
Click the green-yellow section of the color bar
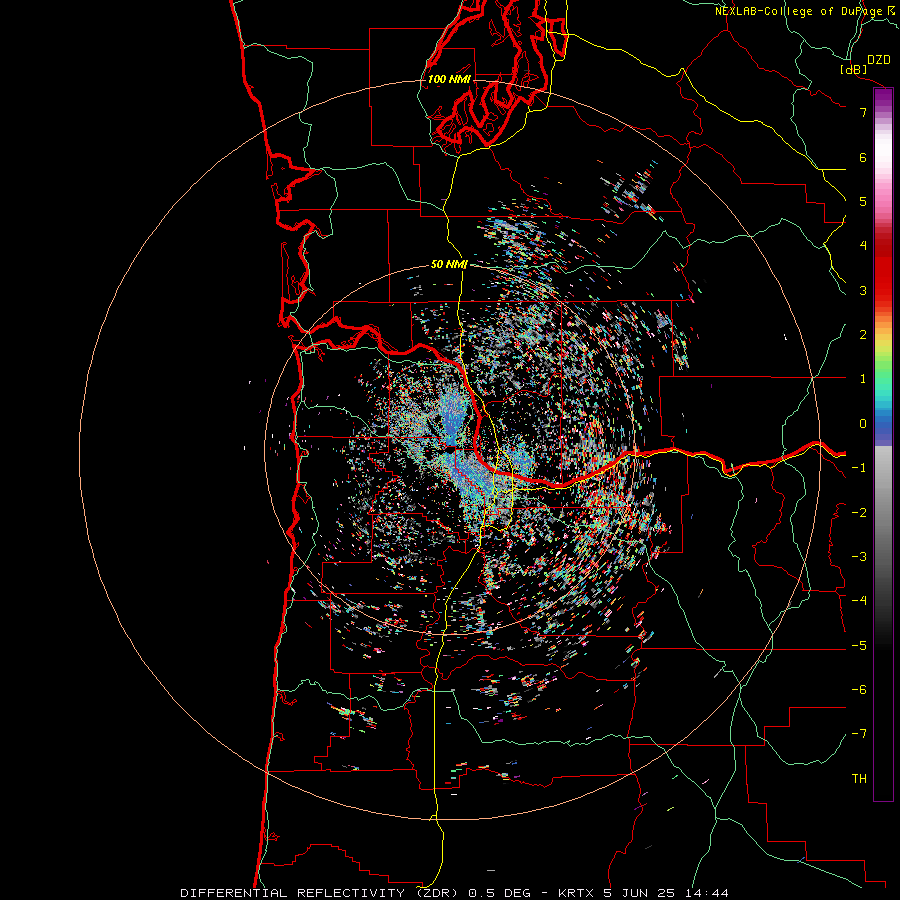point(883,362)
